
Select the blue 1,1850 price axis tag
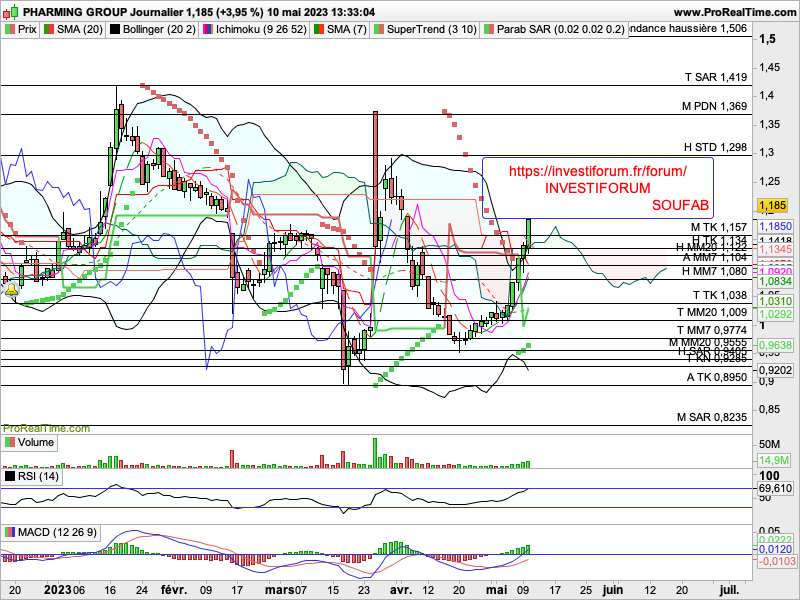pyautogui.click(x=776, y=226)
